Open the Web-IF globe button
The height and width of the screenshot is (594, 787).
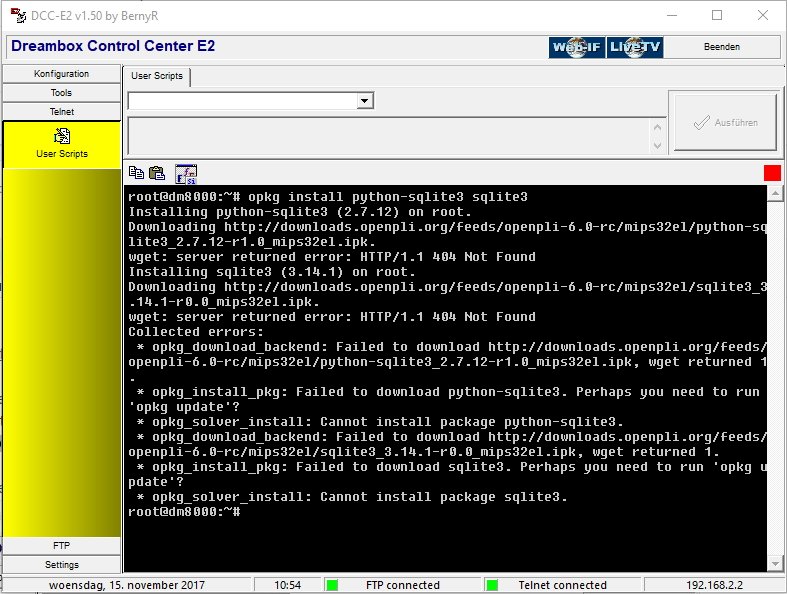click(x=577, y=47)
